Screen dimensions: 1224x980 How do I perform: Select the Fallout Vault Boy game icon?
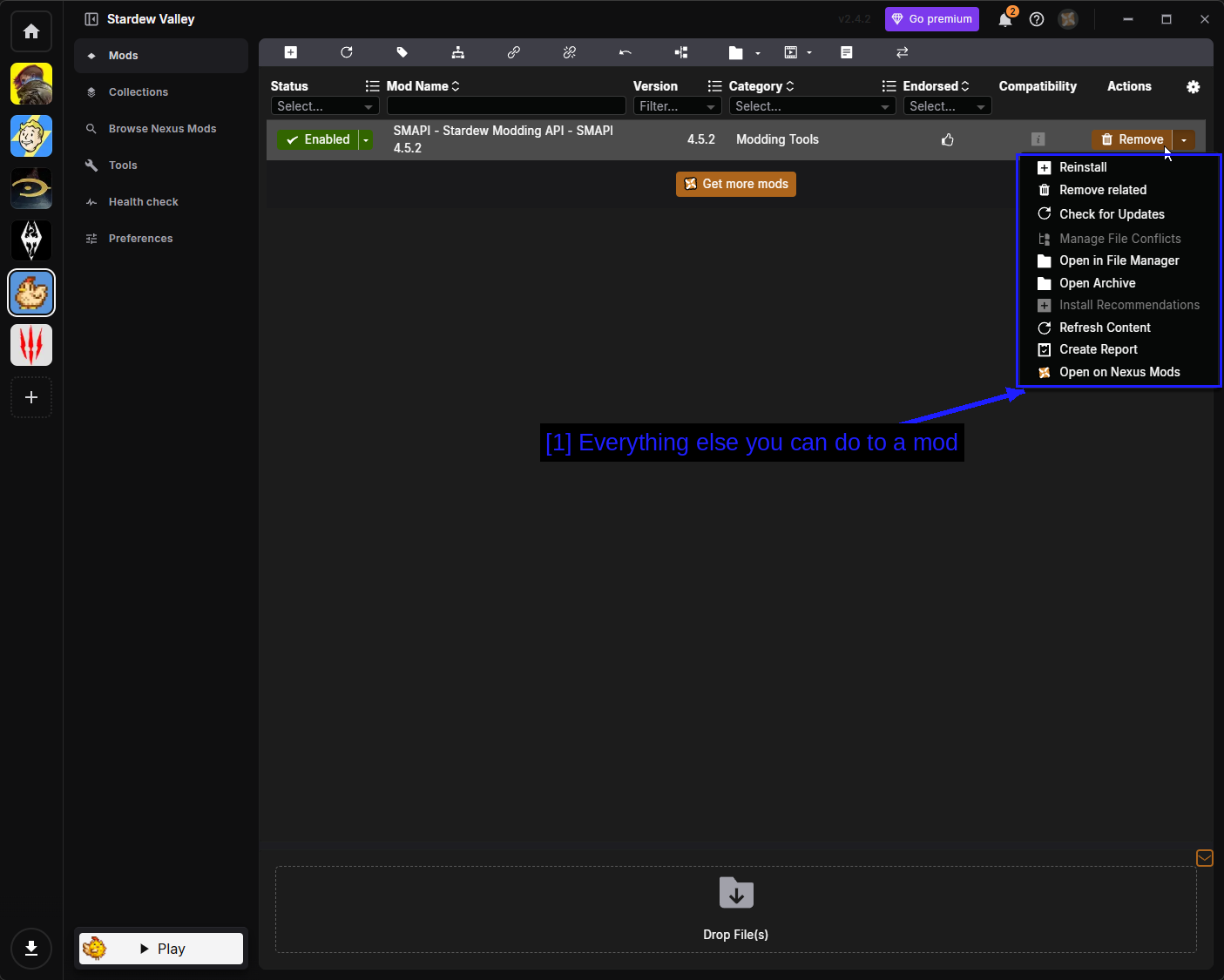[x=31, y=136]
